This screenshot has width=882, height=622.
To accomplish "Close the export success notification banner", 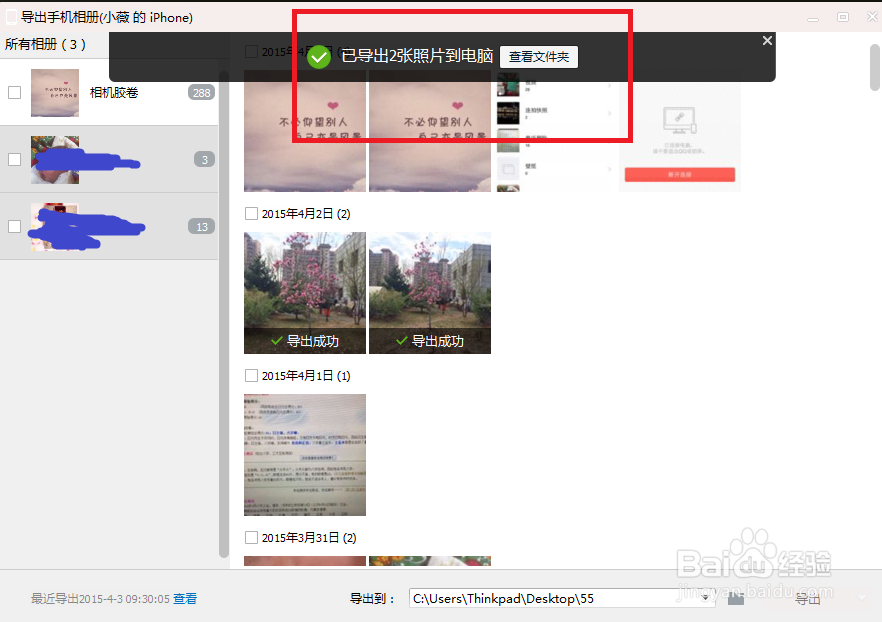I will pyautogui.click(x=767, y=40).
